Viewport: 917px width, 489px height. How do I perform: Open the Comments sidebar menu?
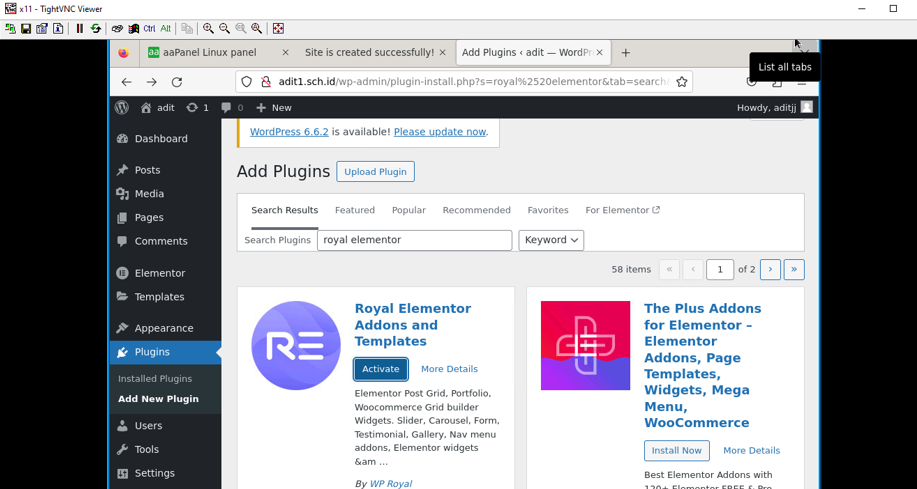coord(166,241)
